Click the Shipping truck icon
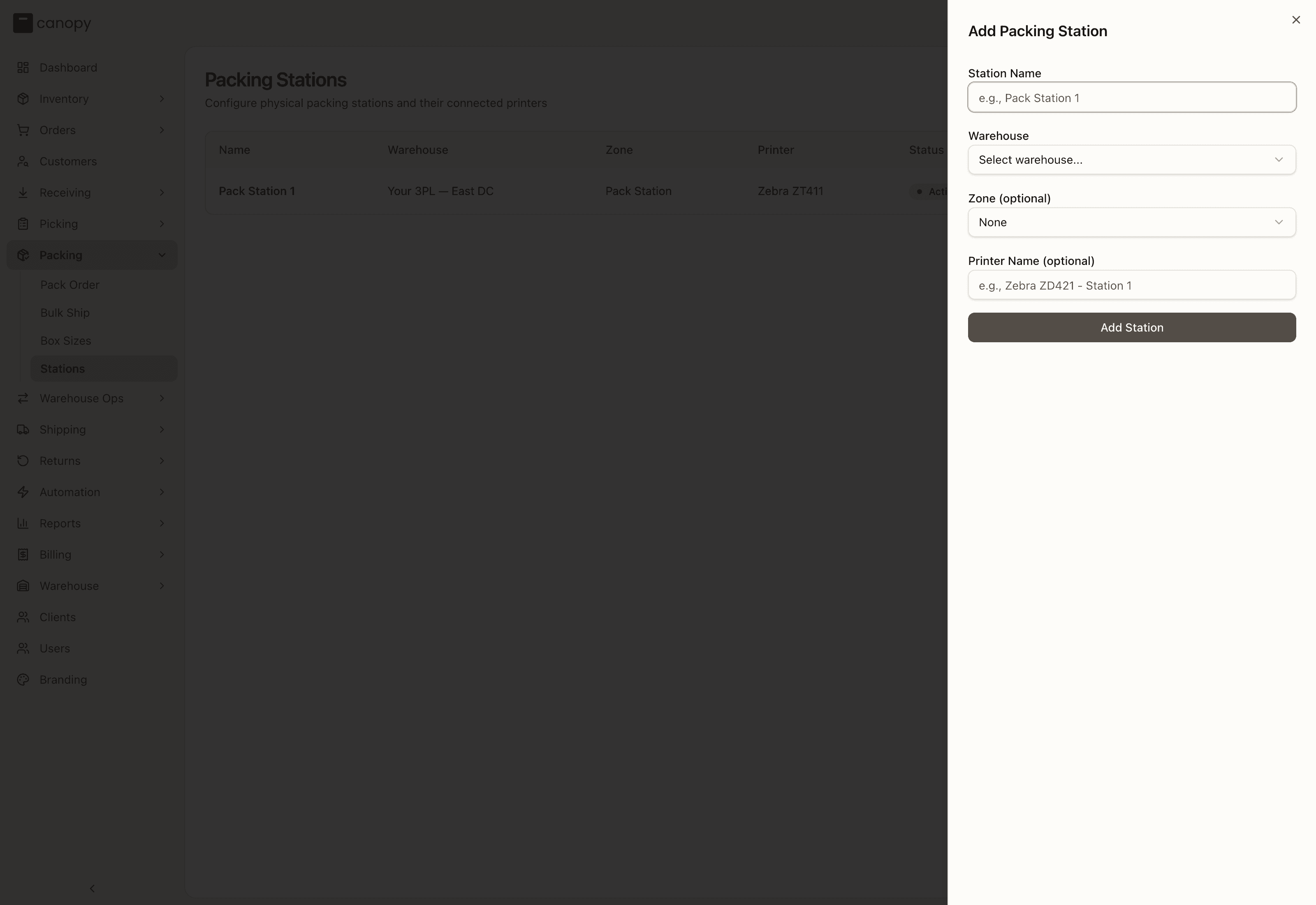This screenshot has width=1316, height=905. coord(23,429)
